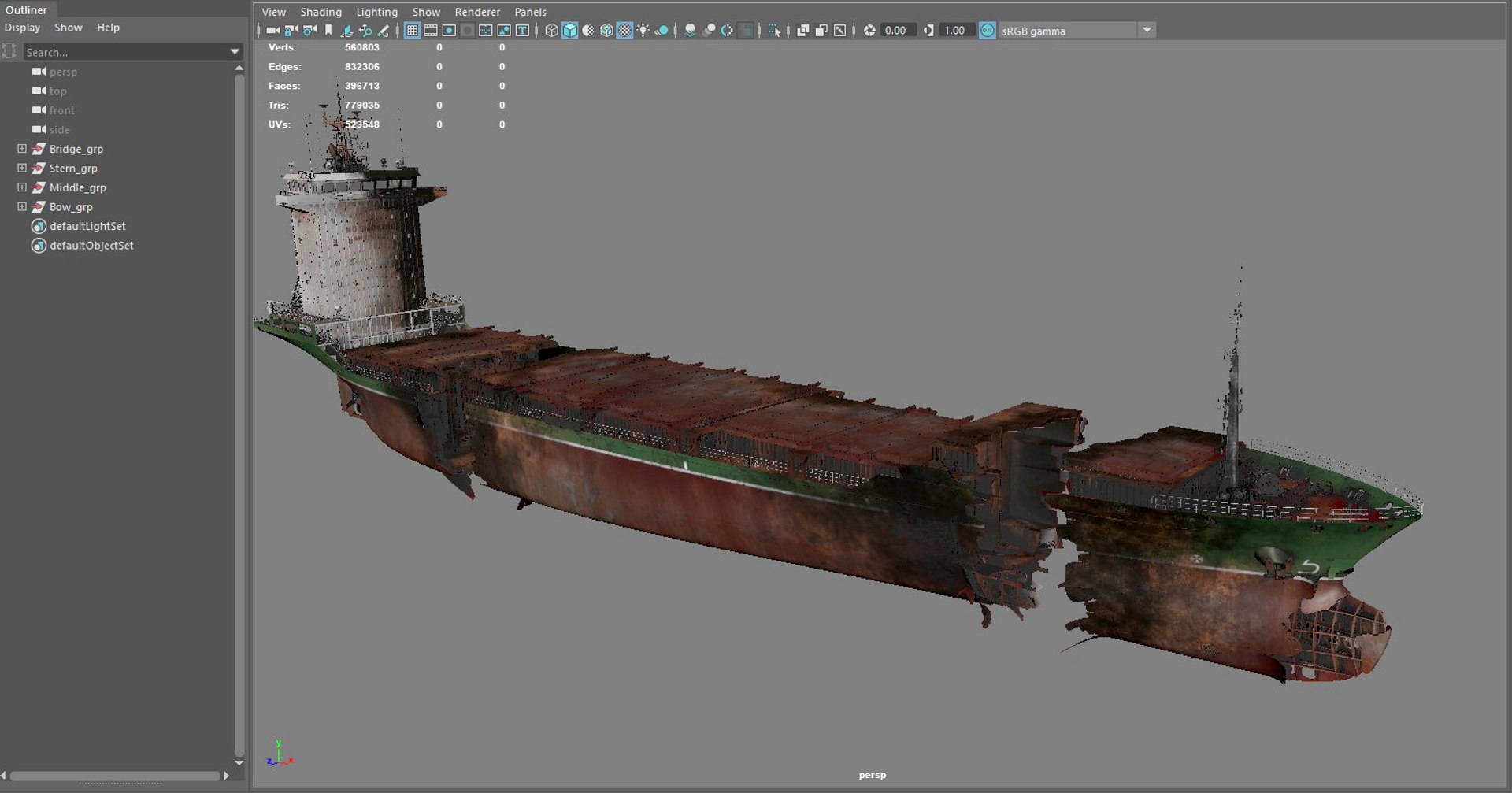Toggle the Film Gate display
Screen dimensions: 1512x793
click(431, 30)
